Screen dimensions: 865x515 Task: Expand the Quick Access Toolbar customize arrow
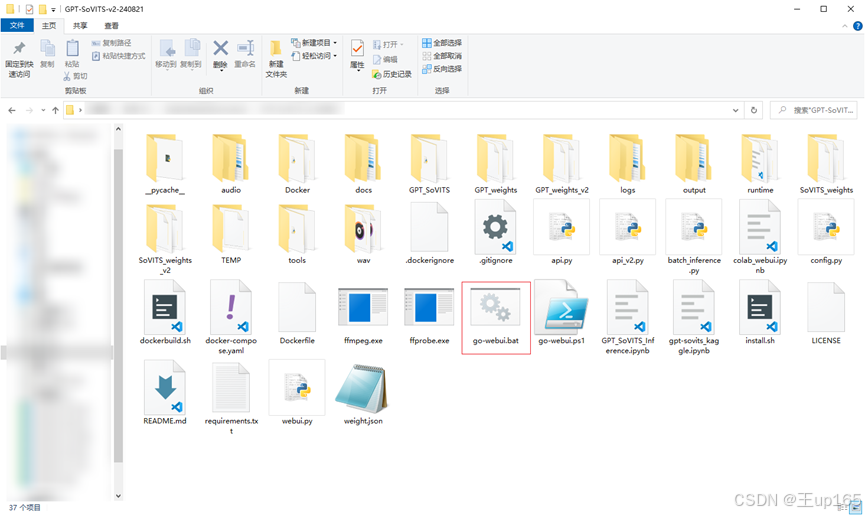point(54,9)
